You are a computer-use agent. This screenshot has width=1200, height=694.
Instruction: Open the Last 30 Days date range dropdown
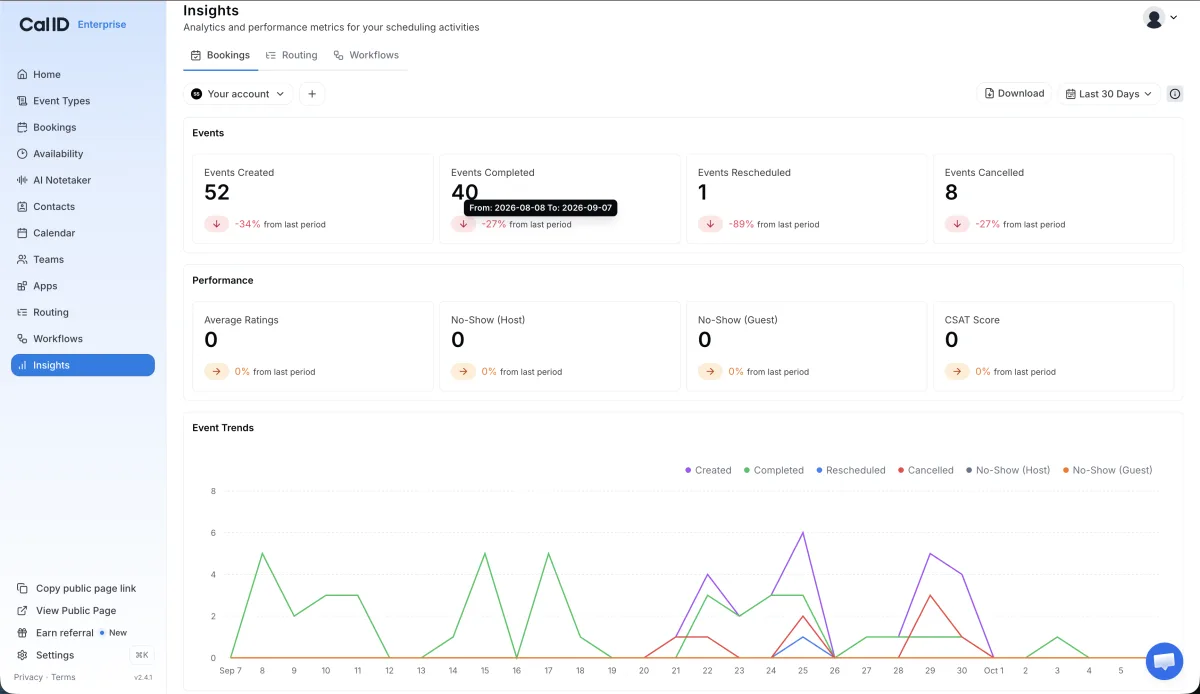(x=1109, y=94)
